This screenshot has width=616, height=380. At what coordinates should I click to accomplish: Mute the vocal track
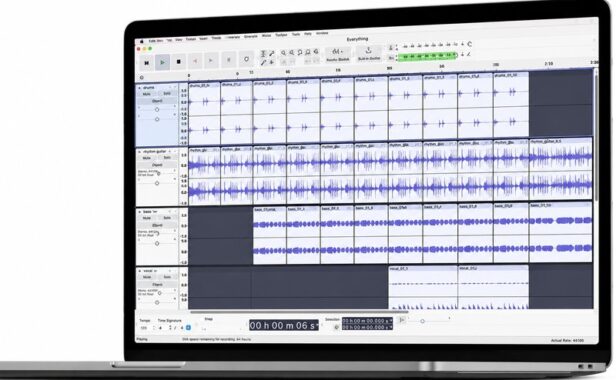point(147,277)
